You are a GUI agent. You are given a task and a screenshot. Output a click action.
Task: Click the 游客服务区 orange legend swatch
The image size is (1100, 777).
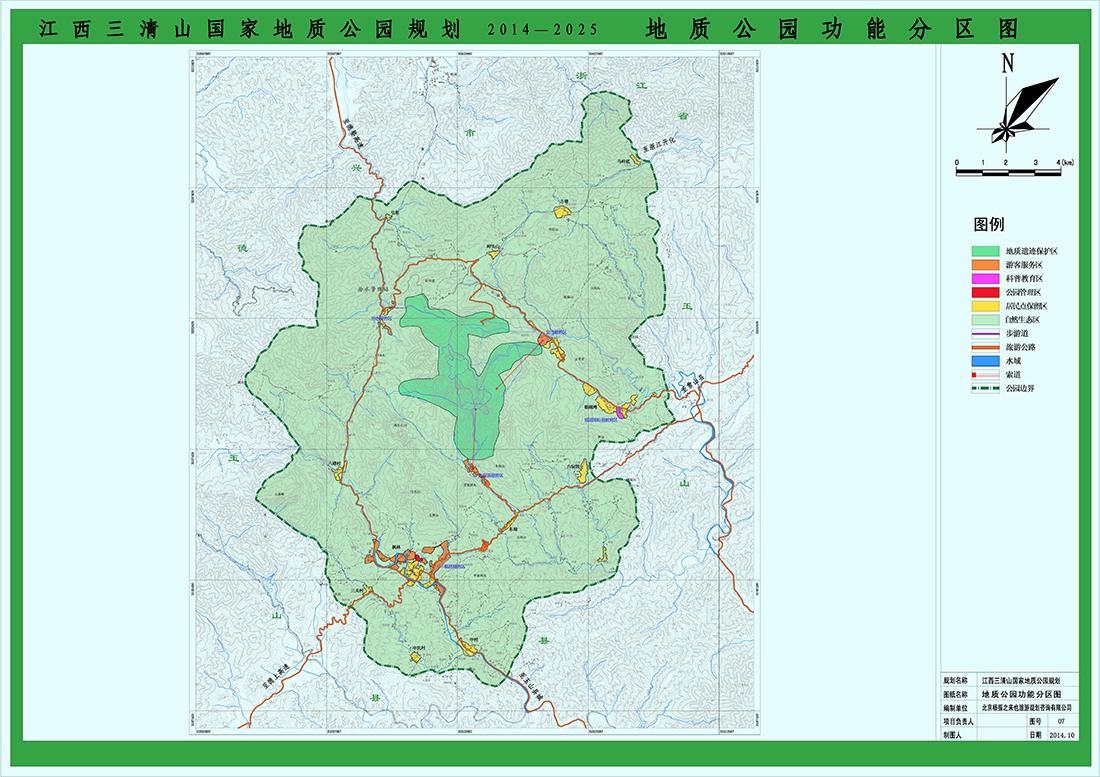[987, 264]
